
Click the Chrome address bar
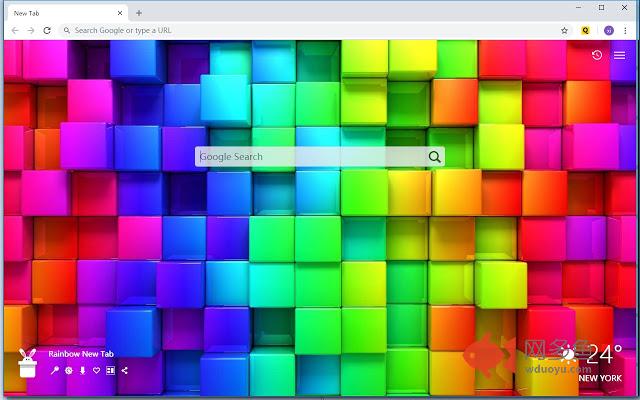click(x=314, y=31)
